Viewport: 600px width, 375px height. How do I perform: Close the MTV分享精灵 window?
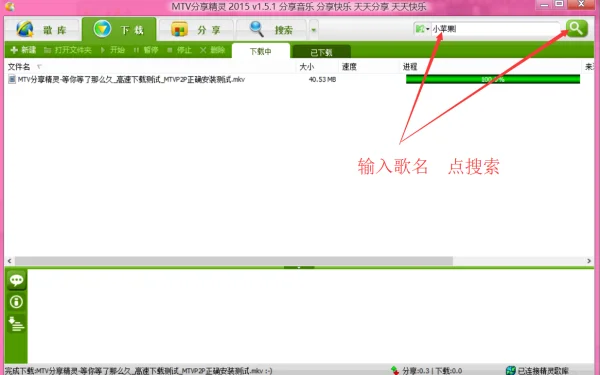[581, 5]
